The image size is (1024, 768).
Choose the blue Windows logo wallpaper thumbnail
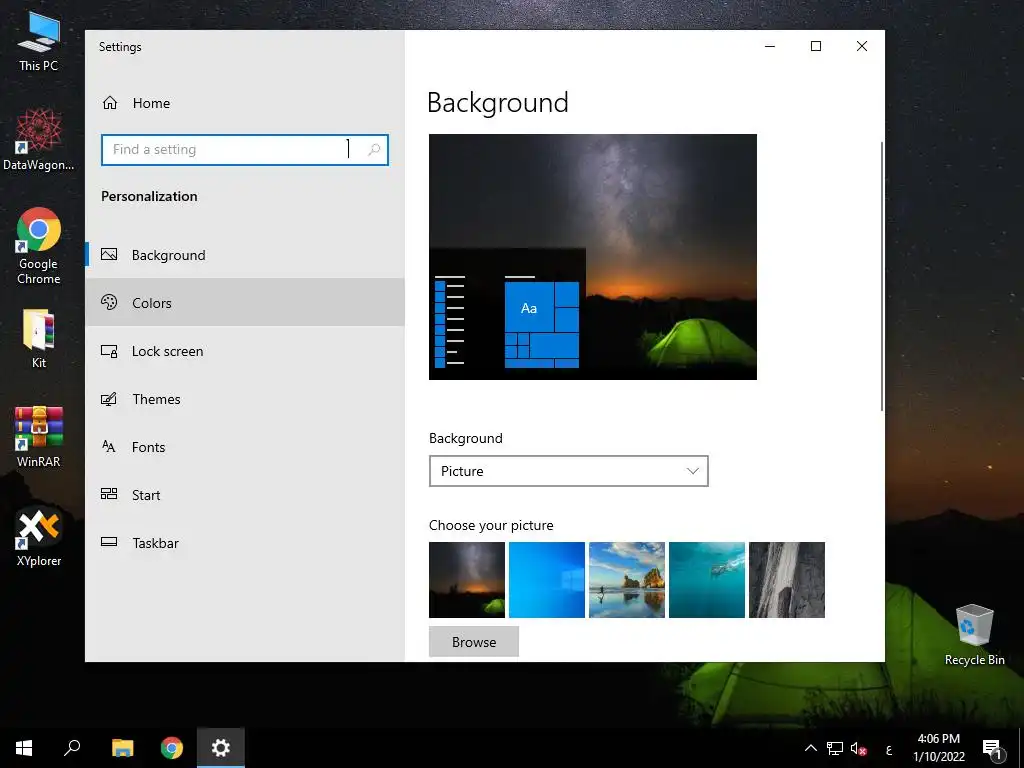point(547,580)
